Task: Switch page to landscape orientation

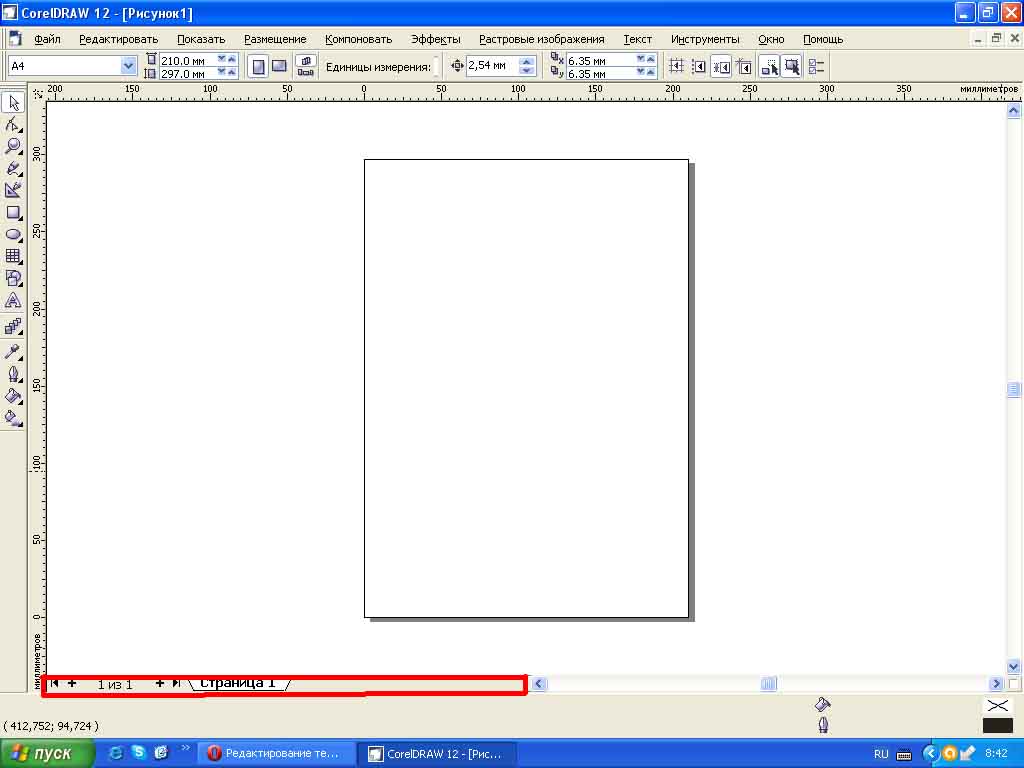Action: [x=279, y=66]
